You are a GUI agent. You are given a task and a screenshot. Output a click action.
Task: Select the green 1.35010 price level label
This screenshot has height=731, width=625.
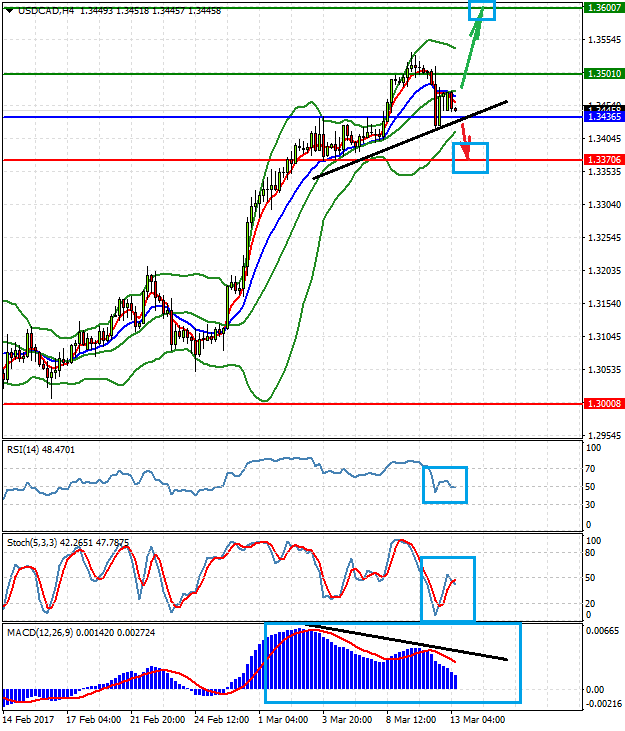pos(604,74)
